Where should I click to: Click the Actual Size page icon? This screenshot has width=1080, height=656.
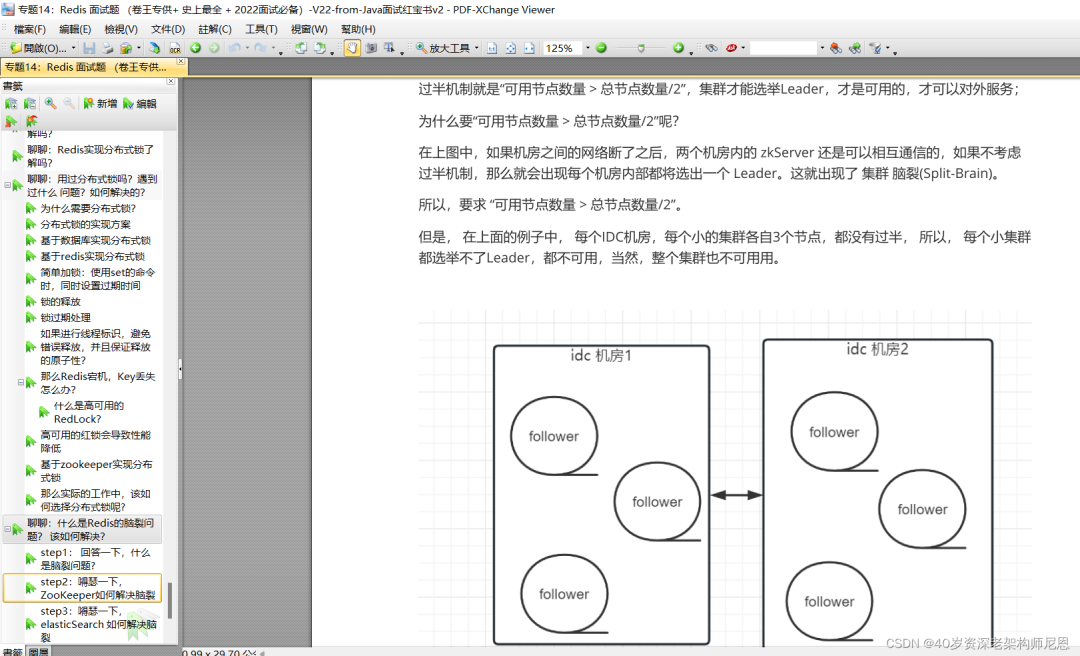[492, 48]
